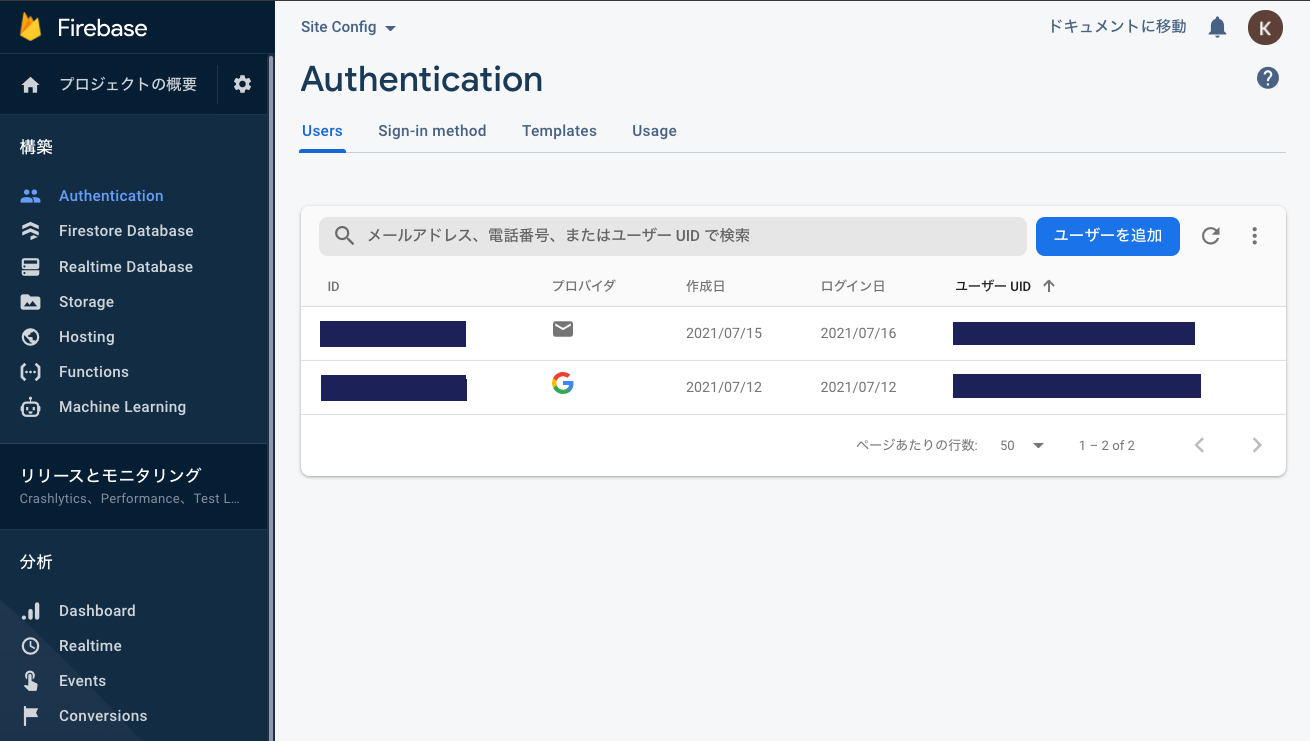Image resolution: width=1310 pixels, height=741 pixels.
Task: Click the Realtime Database icon
Action: [31, 267]
